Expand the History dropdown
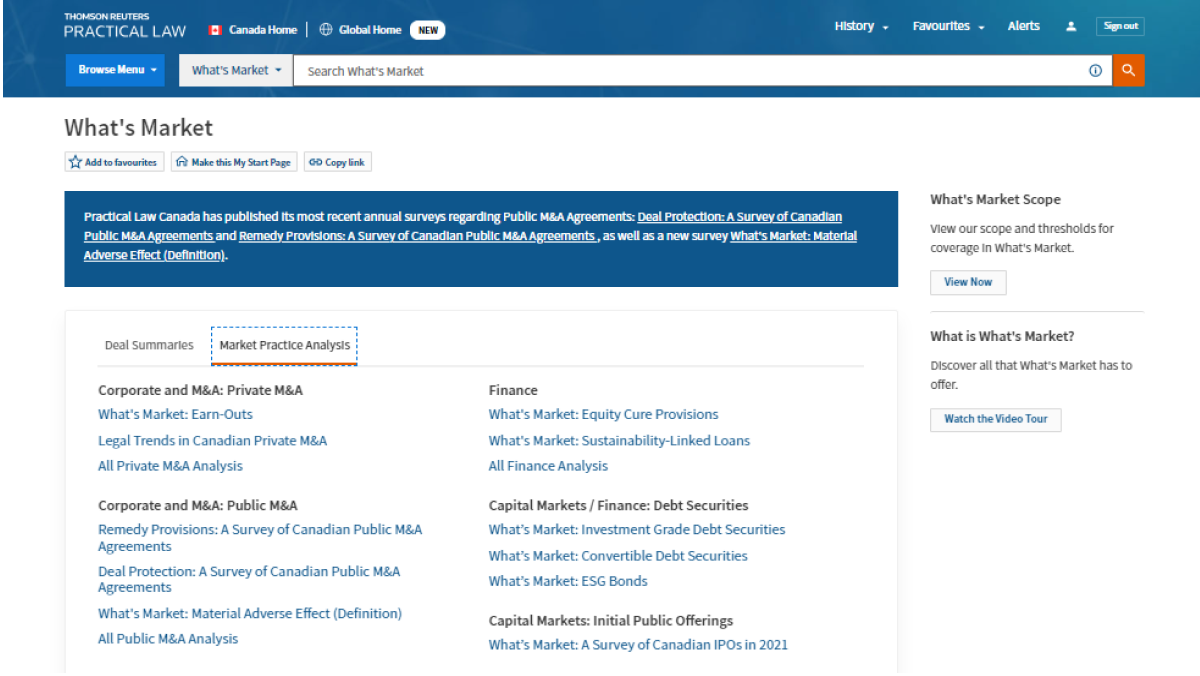 [861, 27]
